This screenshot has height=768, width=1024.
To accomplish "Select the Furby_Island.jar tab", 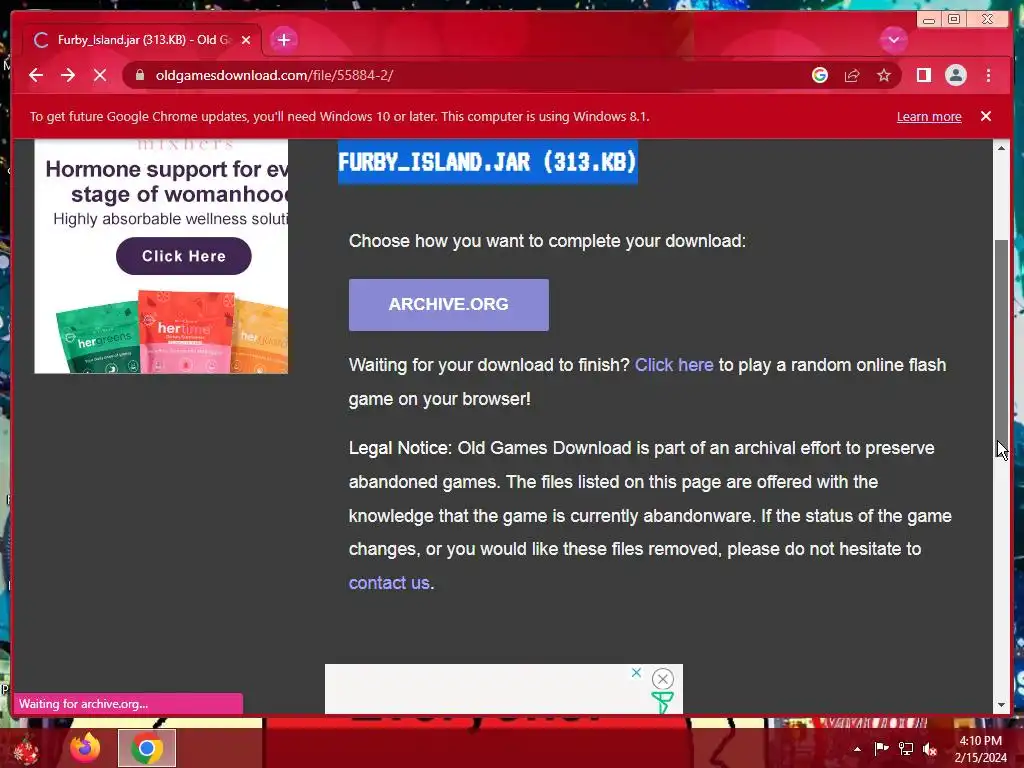I will [x=142, y=40].
